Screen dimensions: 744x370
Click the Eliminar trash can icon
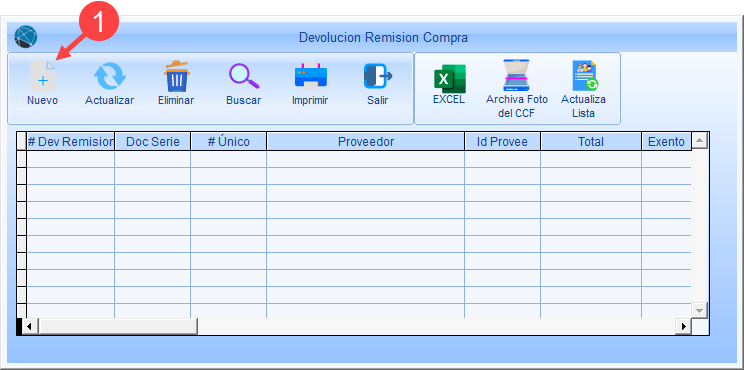[x=177, y=76]
